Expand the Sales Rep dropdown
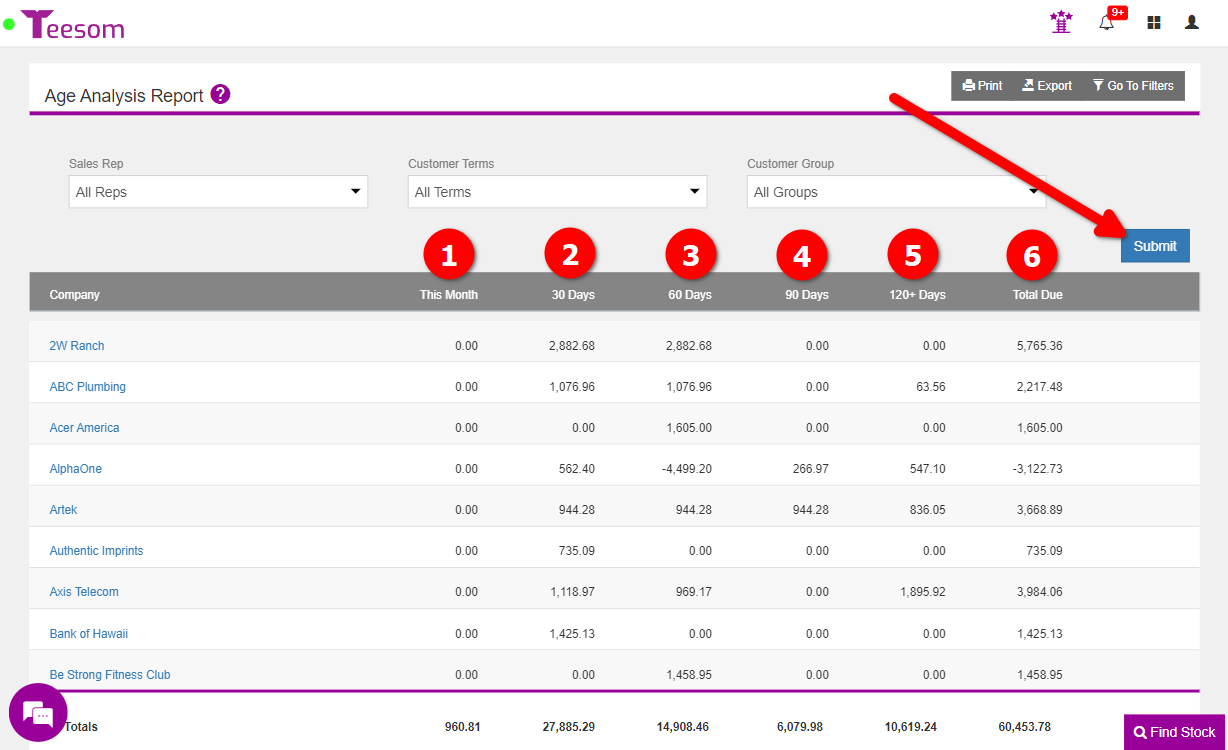This screenshot has width=1228, height=750. click(218, 192)
